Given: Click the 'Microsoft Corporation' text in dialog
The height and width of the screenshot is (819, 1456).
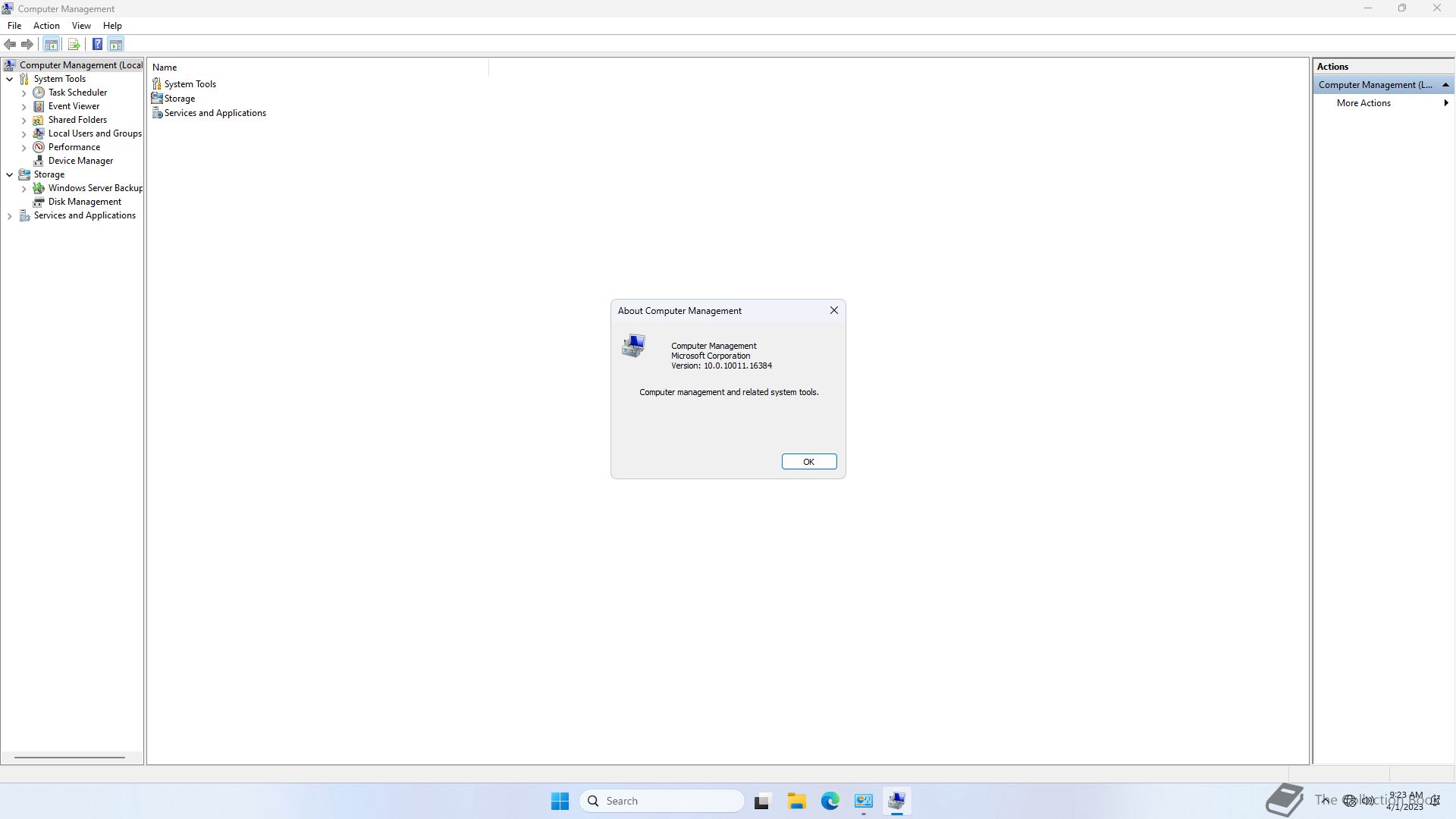Looking at the screenshot, I should pos(711,356).
